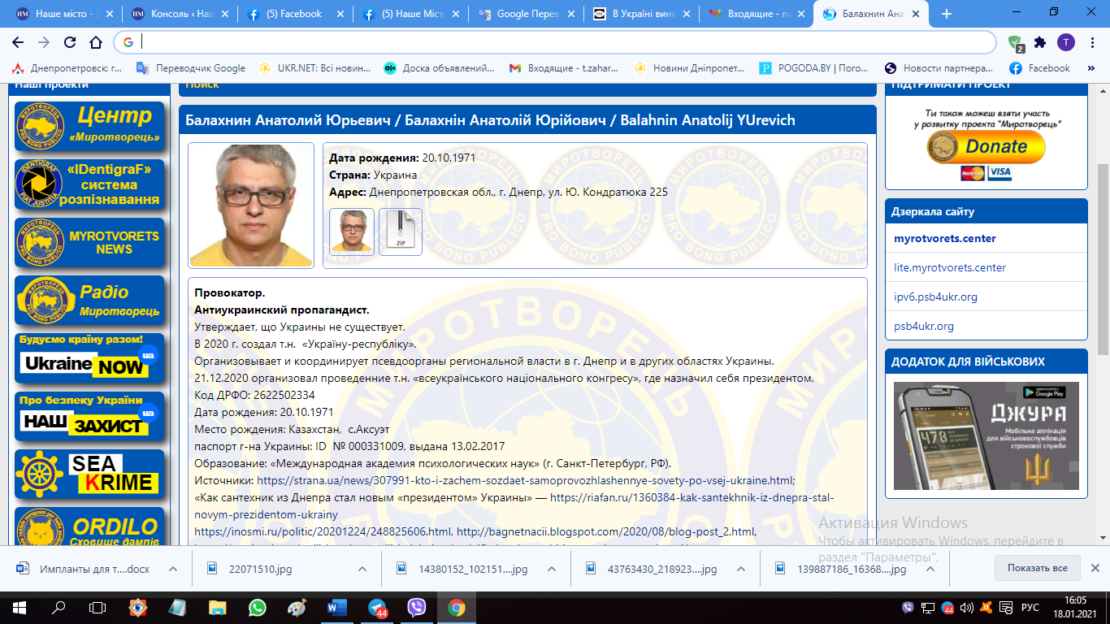Open the UKR.NET bookmark
The image size is (1110, 624).
click(315, 68)
